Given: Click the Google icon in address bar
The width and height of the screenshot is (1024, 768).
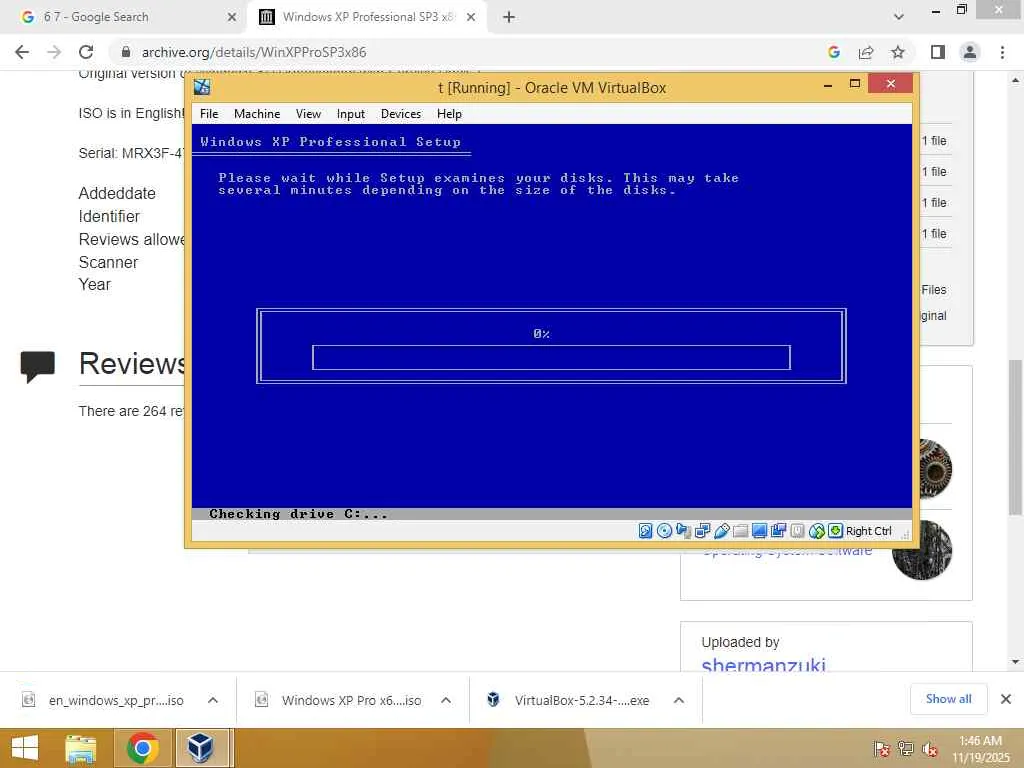Looking at the screenshot, I should click(834, 52).
